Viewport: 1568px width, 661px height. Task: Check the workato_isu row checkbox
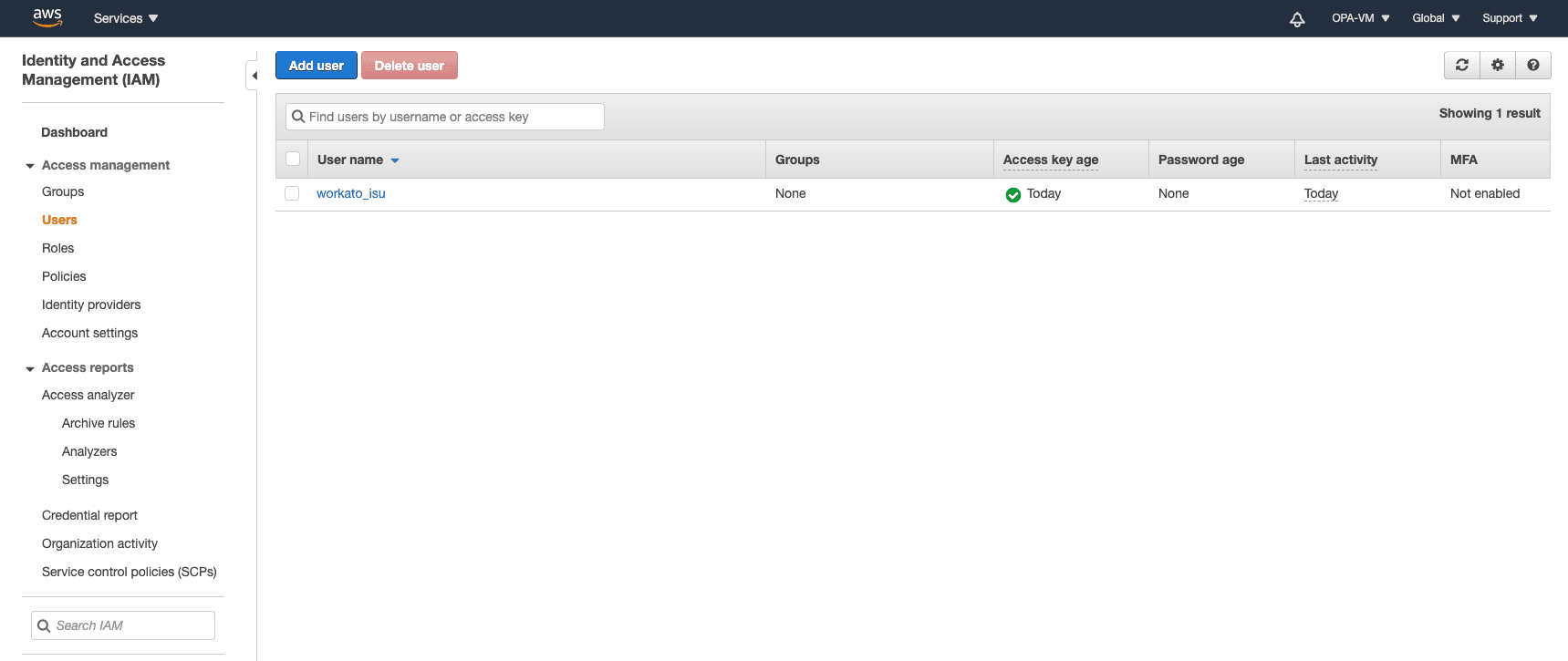point(292,193)
